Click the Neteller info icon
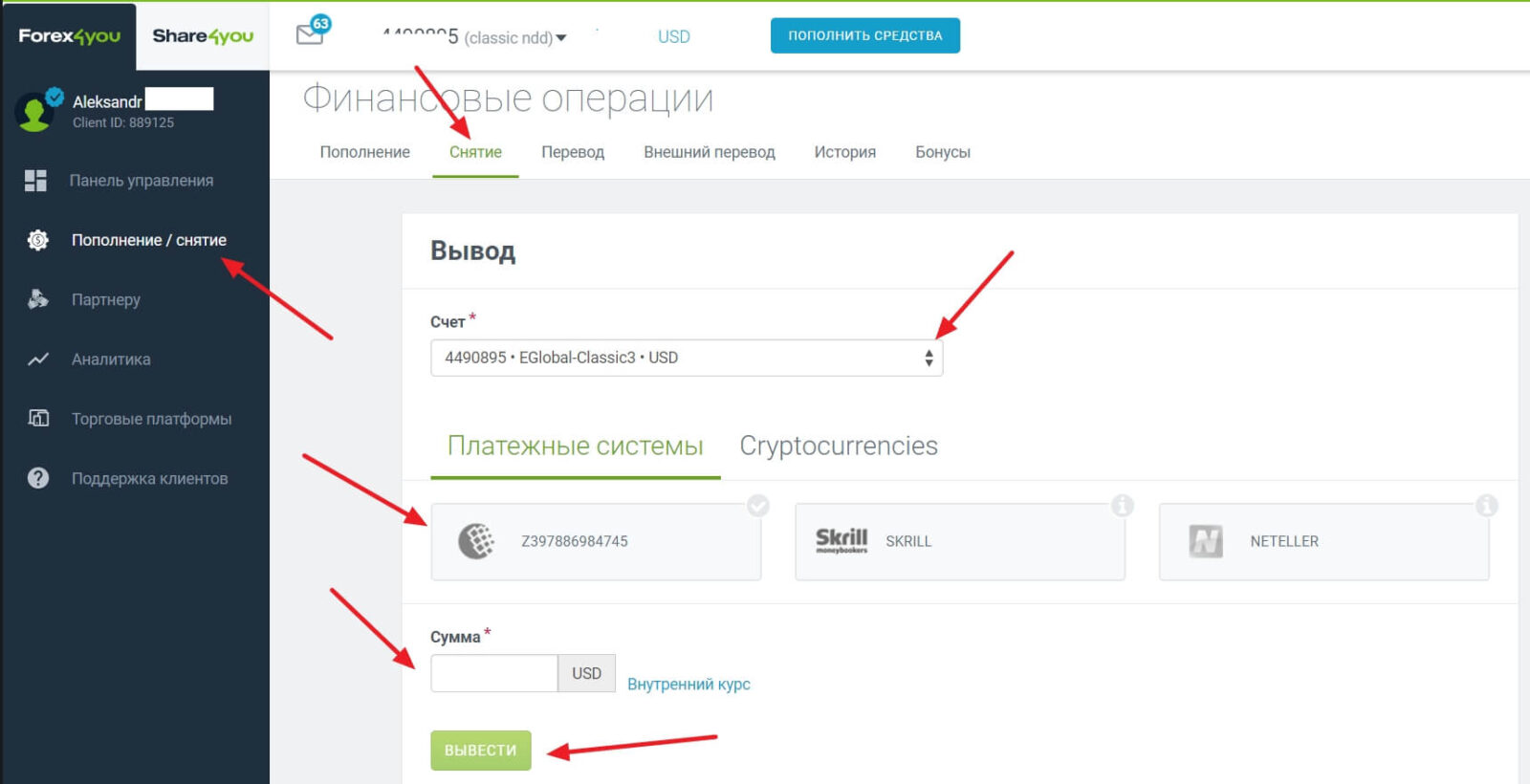This screenshot has height=784, width=1530. click(x=1486, y=506)
